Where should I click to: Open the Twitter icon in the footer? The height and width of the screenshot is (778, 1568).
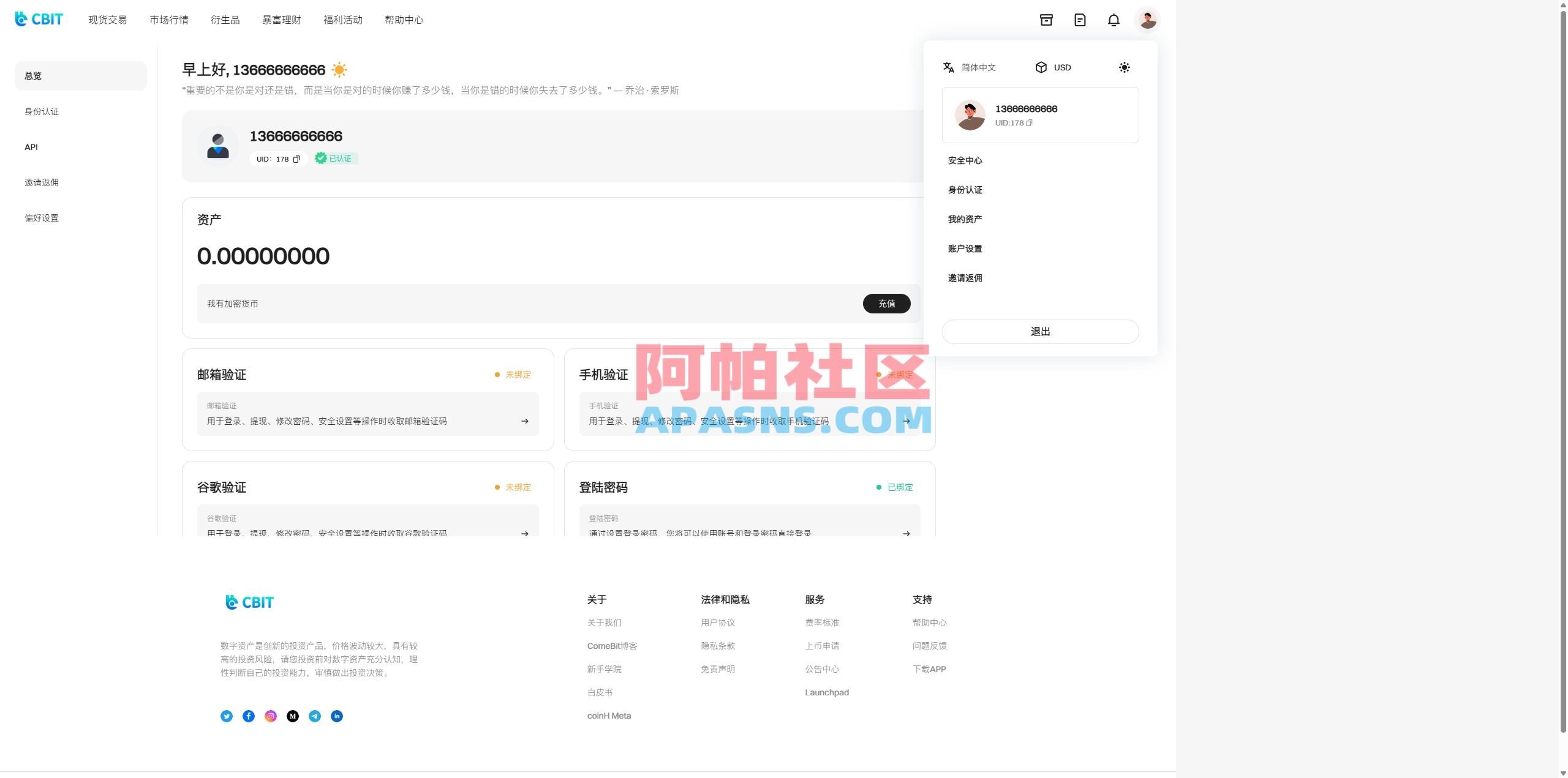pyautogui.click(x=227, y=716)
